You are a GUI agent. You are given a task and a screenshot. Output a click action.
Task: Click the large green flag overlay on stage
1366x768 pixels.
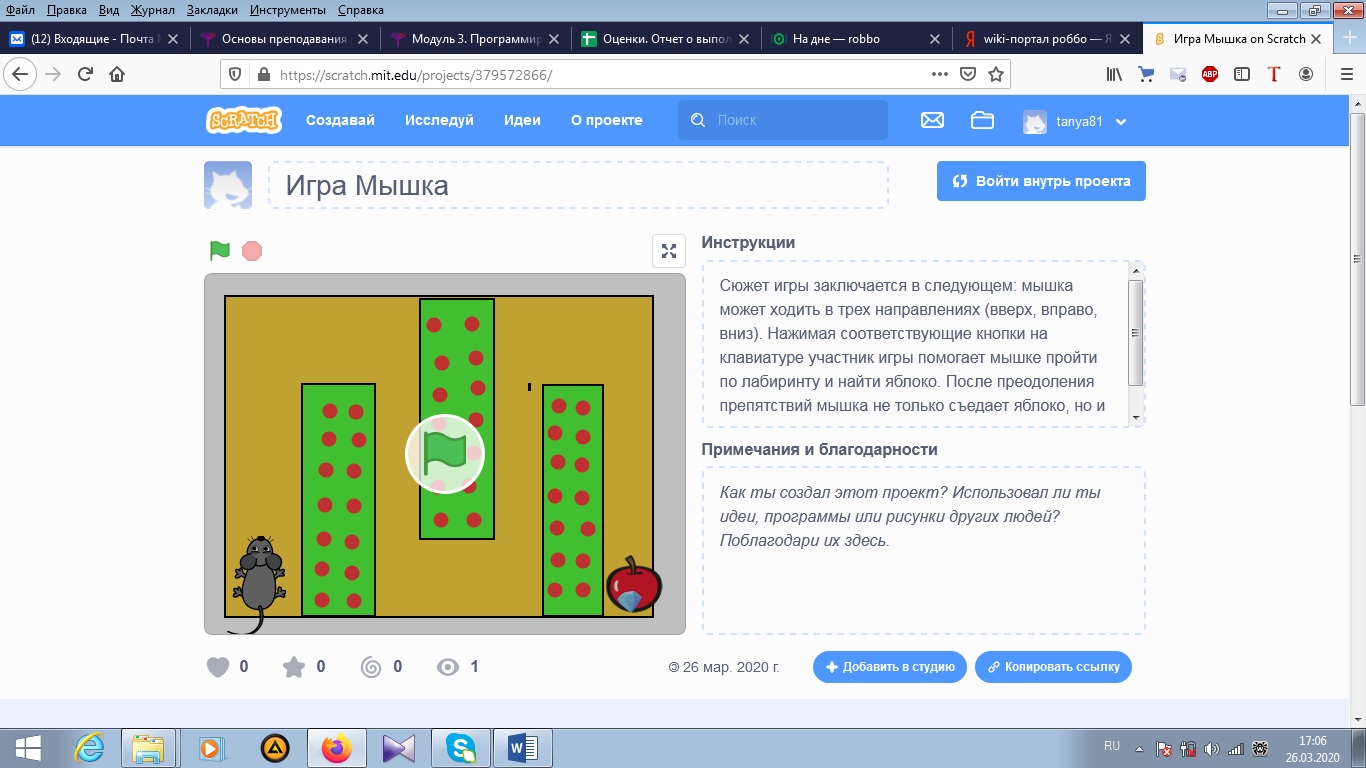tap(445, 454)
